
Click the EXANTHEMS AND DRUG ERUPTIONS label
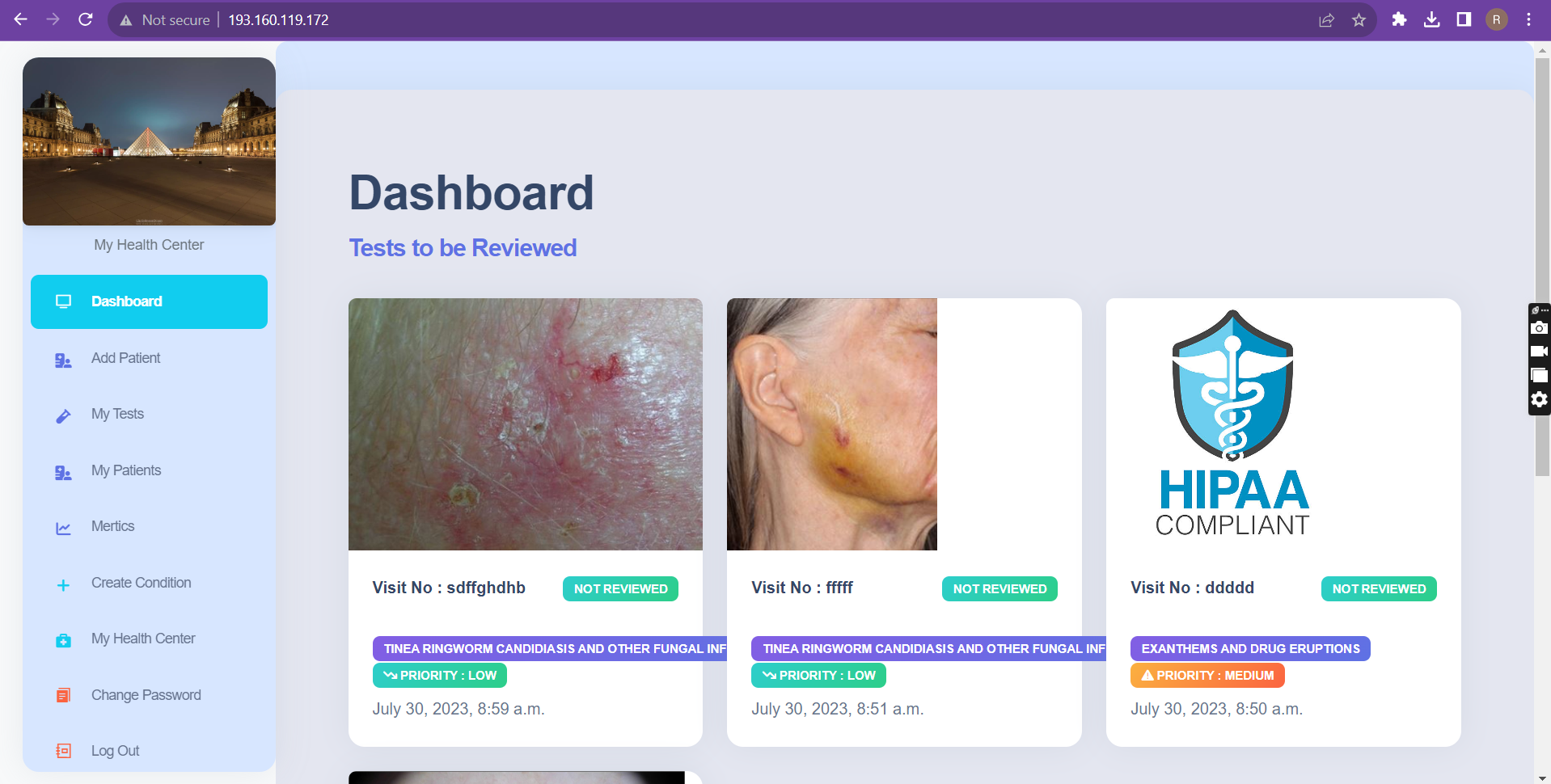point(1250,648)
